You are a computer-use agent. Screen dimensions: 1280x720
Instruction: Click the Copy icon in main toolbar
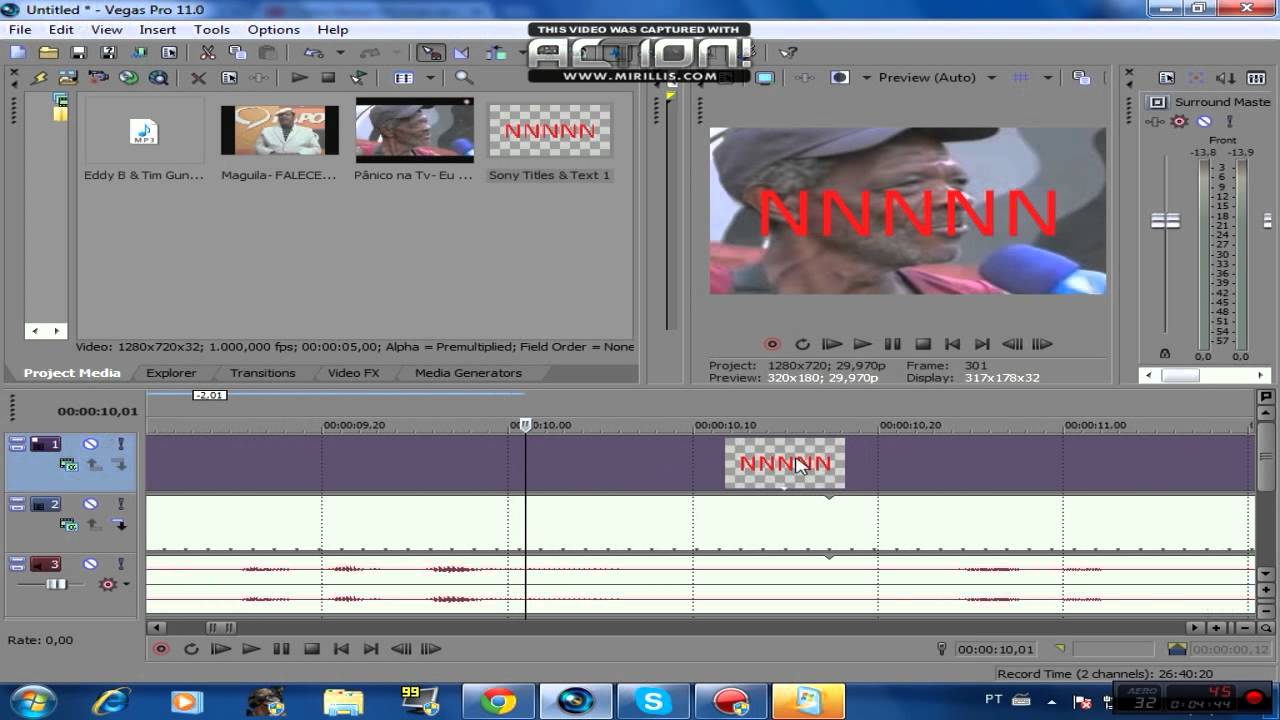click(x=237, y=53)
